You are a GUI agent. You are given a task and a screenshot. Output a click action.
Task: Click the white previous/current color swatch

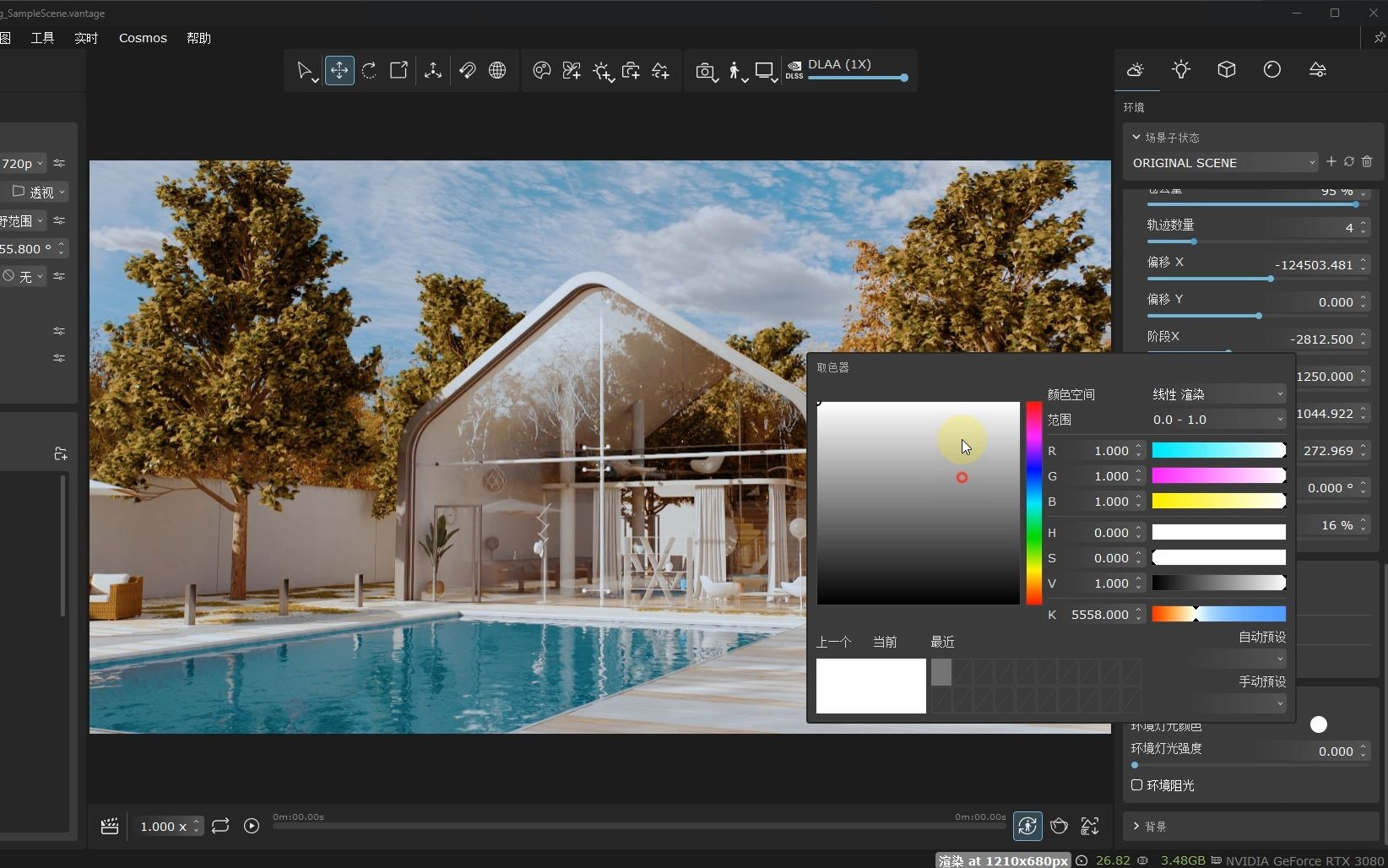871,686
